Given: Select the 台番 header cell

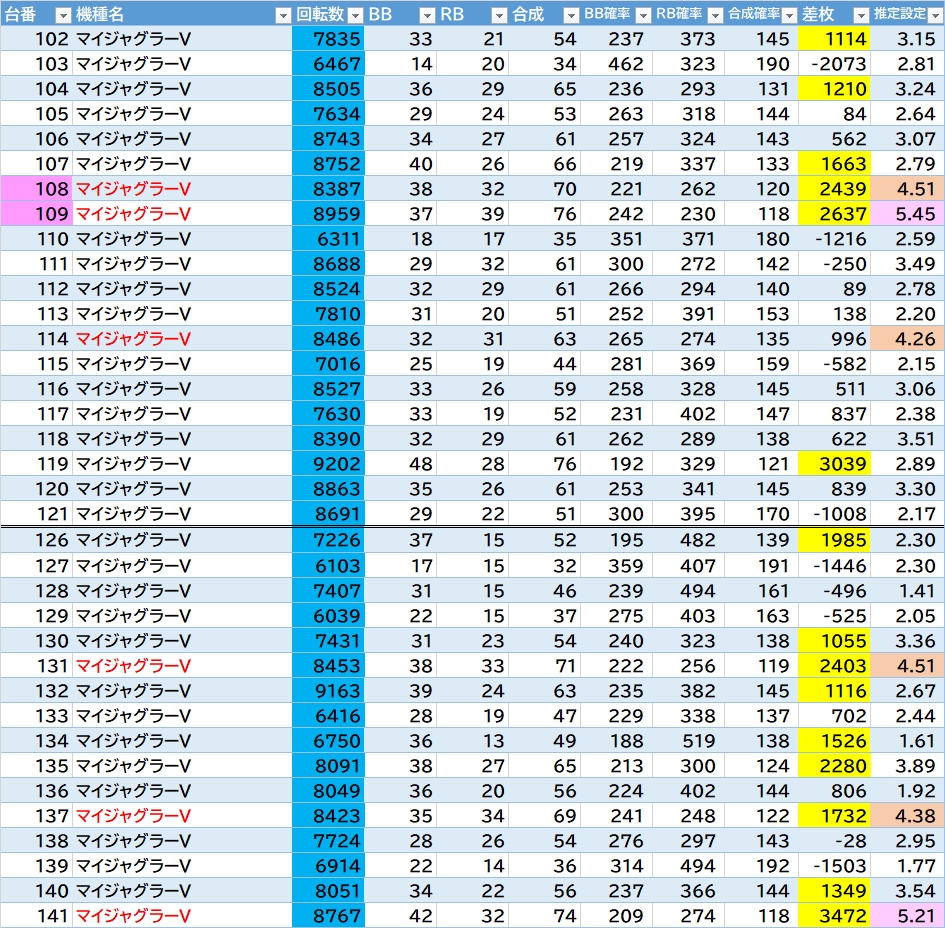Looking at the screenshot, I should [x=36, y=14].
